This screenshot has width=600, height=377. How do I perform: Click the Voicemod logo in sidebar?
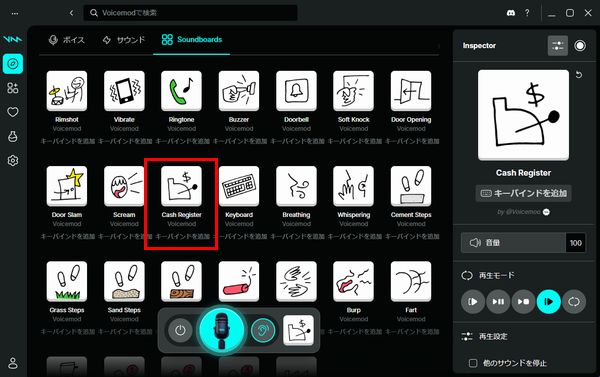[13, 39]
